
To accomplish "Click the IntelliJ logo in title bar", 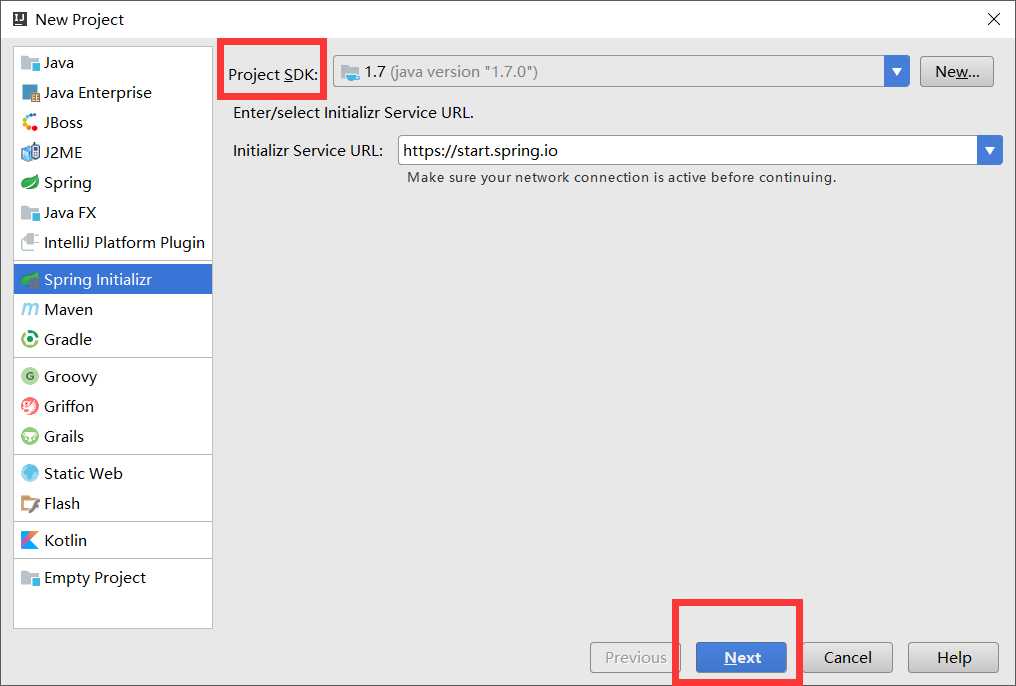I will (20, 19).
